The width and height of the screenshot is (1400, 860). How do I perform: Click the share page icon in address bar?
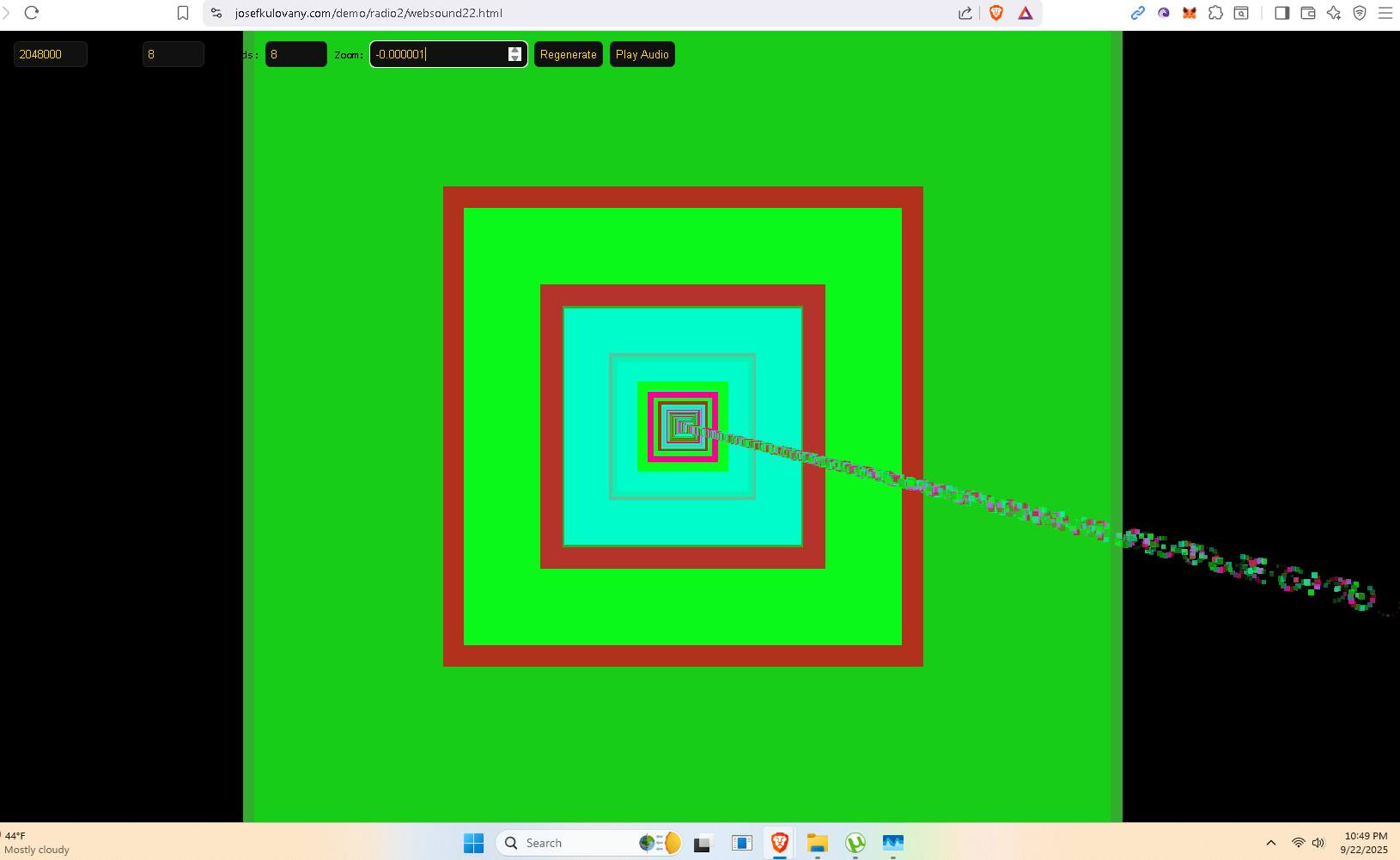coord(965,13)
